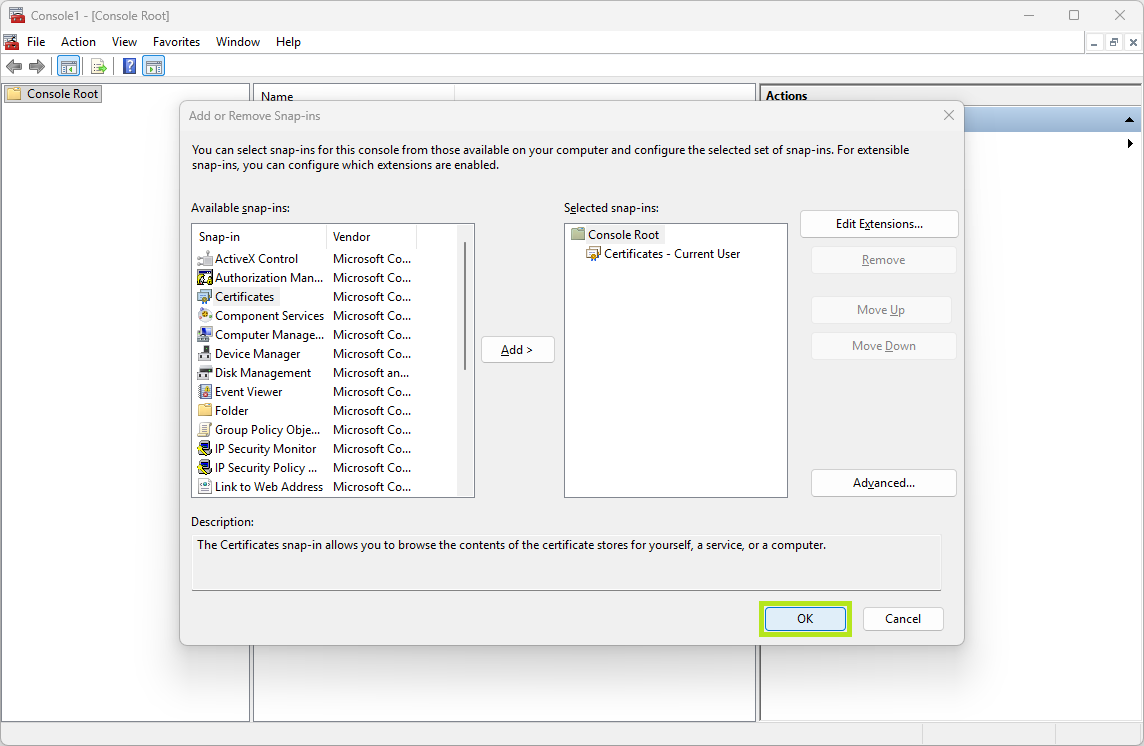Viewport: 1144px width, 746px height.
Task: Select ActiveX Control snap-in icon
Action: 205,258
